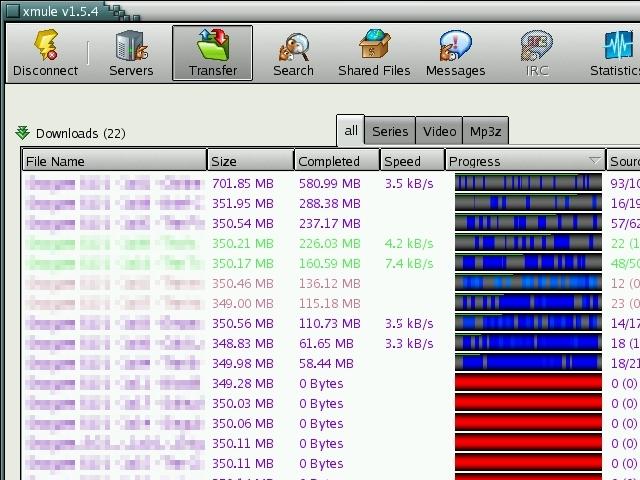Image resolution: width=640 pixels, height=480 pixels.
Task: Sort downloads by File Name header
Action: pos(114,161)
